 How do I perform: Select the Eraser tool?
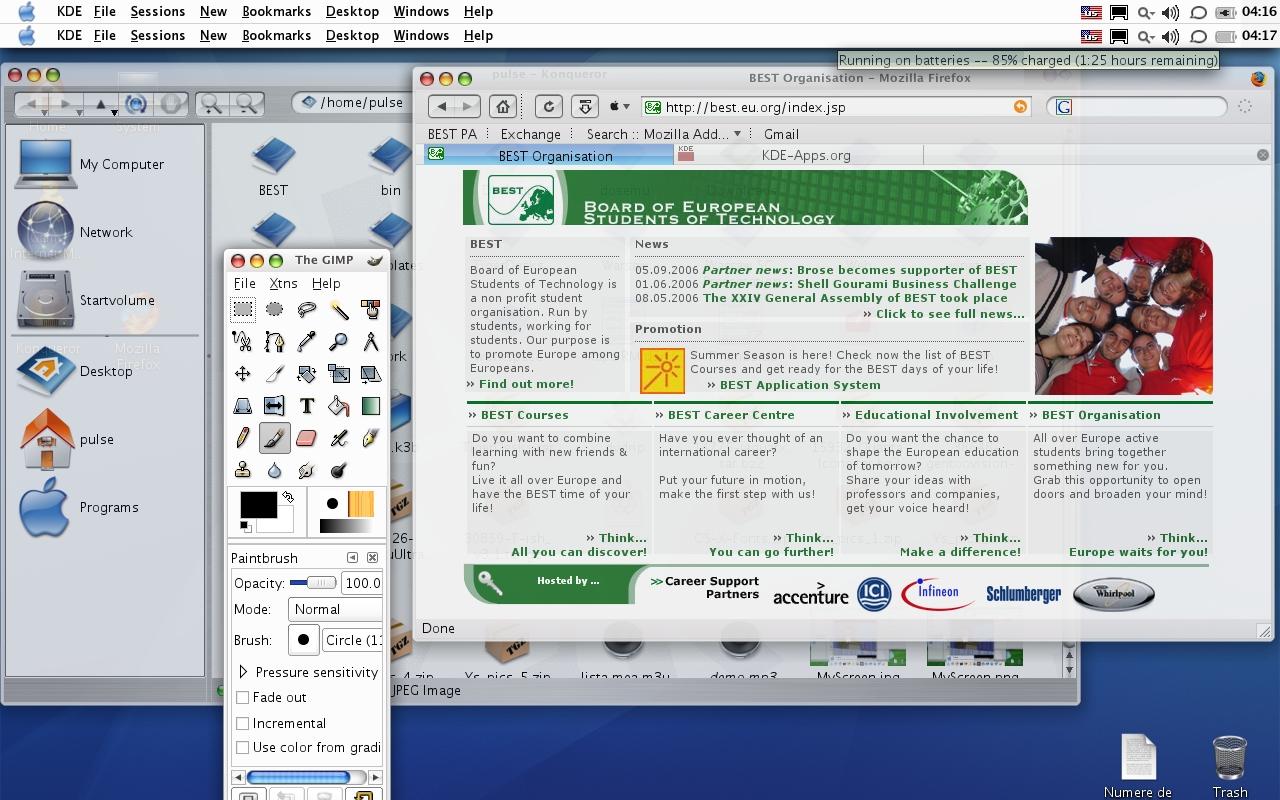tap(306, 437)
